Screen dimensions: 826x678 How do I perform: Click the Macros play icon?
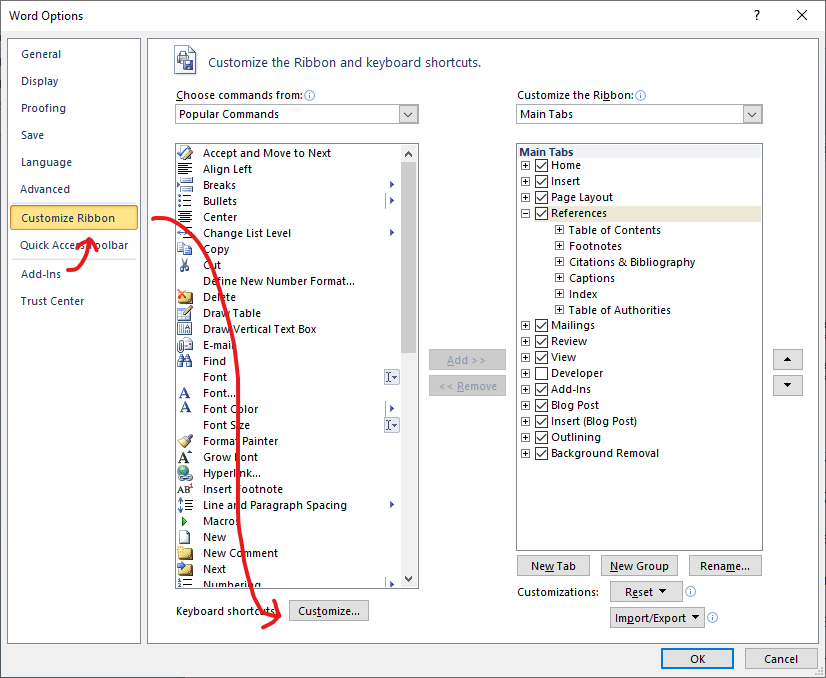tap(184, 521)
